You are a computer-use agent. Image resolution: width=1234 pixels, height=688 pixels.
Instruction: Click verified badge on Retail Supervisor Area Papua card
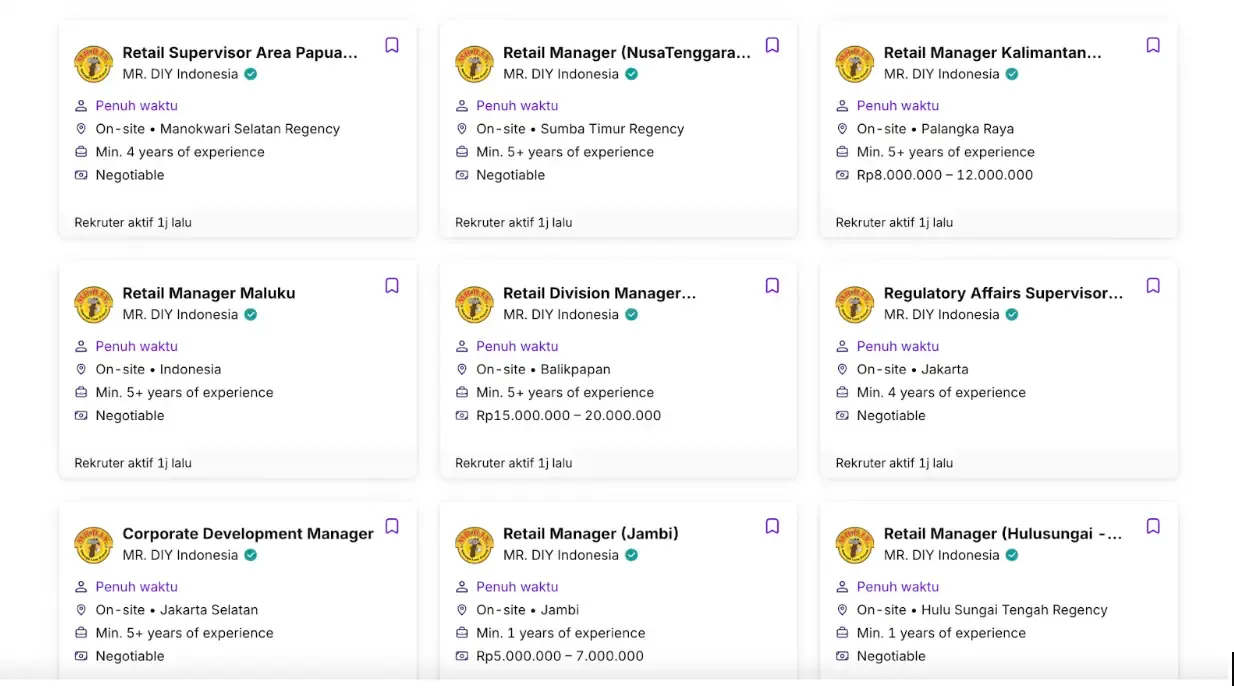tap(251, 74)
